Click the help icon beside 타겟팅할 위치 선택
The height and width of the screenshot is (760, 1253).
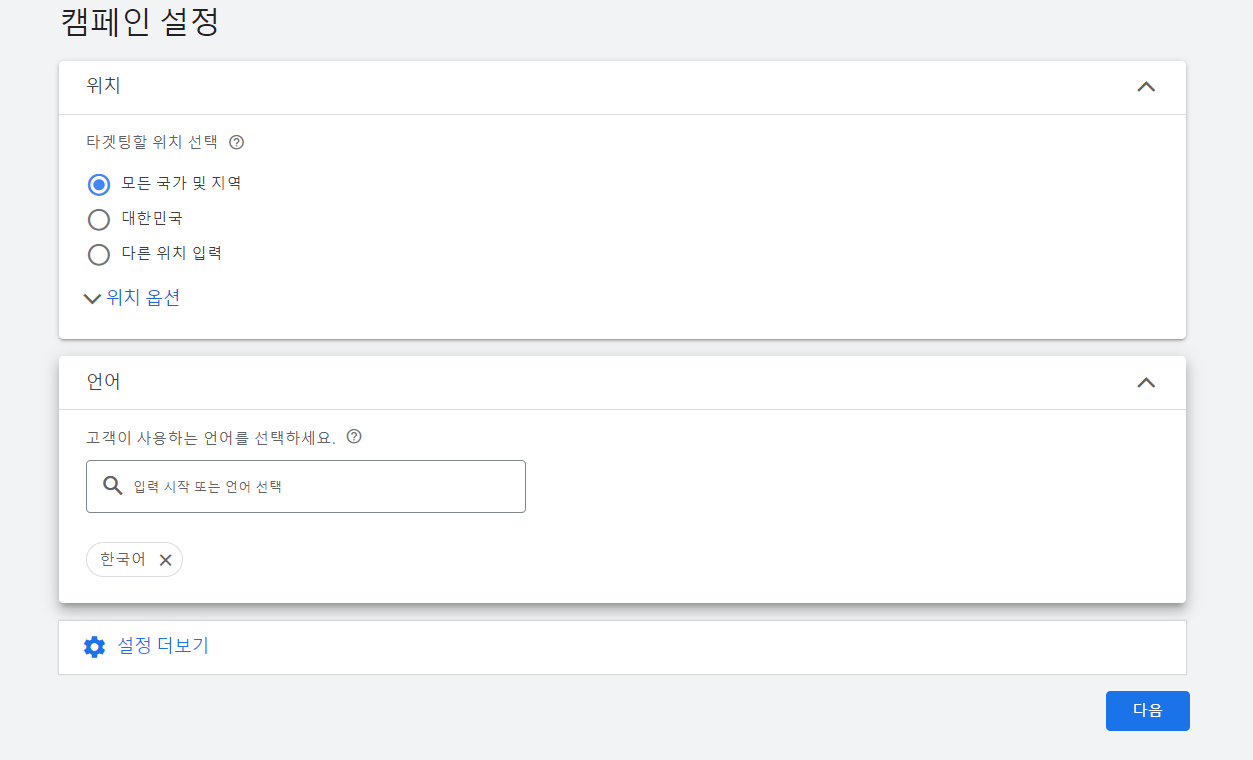pos(236,142)
